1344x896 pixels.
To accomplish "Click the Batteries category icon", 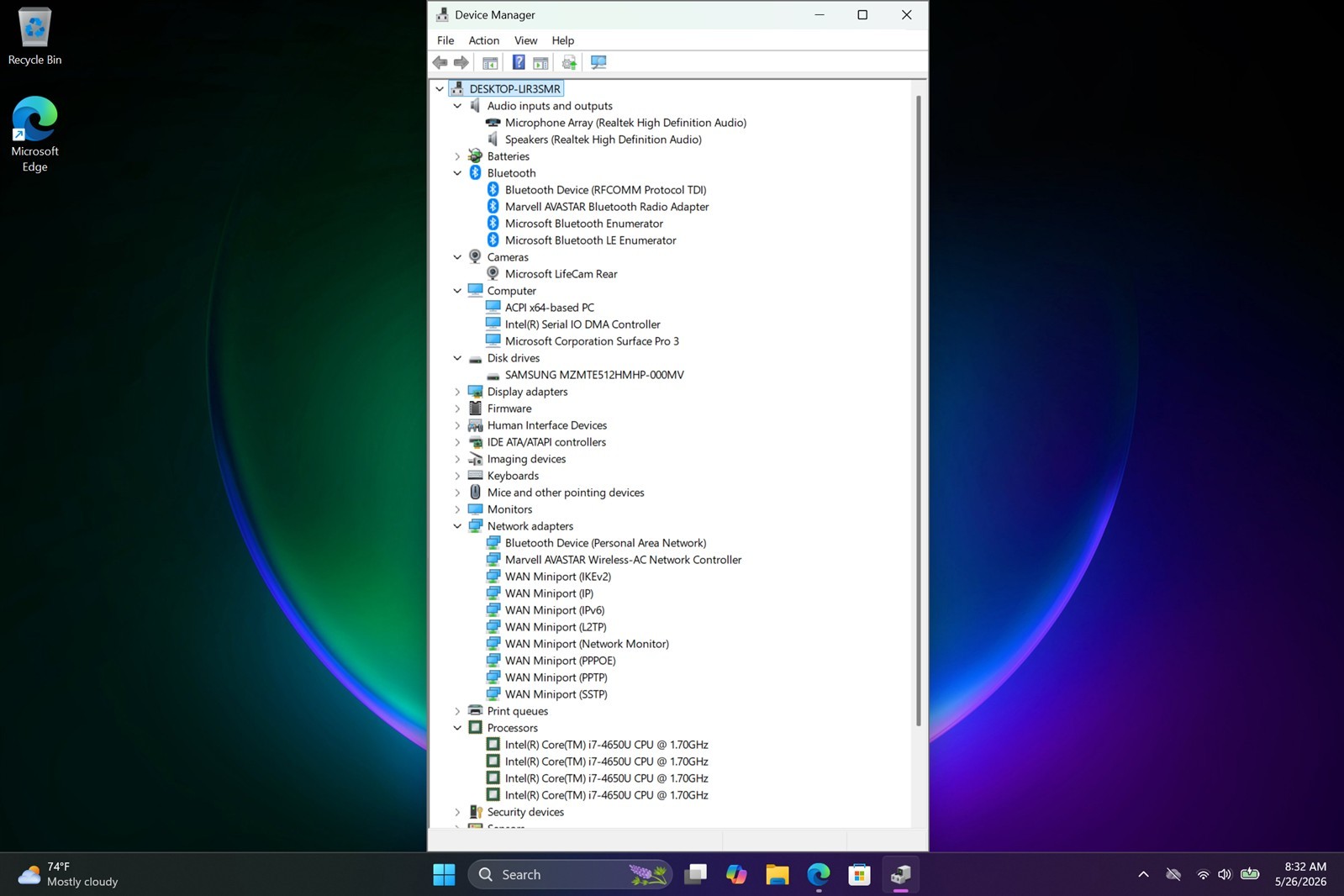I will 476,156.
